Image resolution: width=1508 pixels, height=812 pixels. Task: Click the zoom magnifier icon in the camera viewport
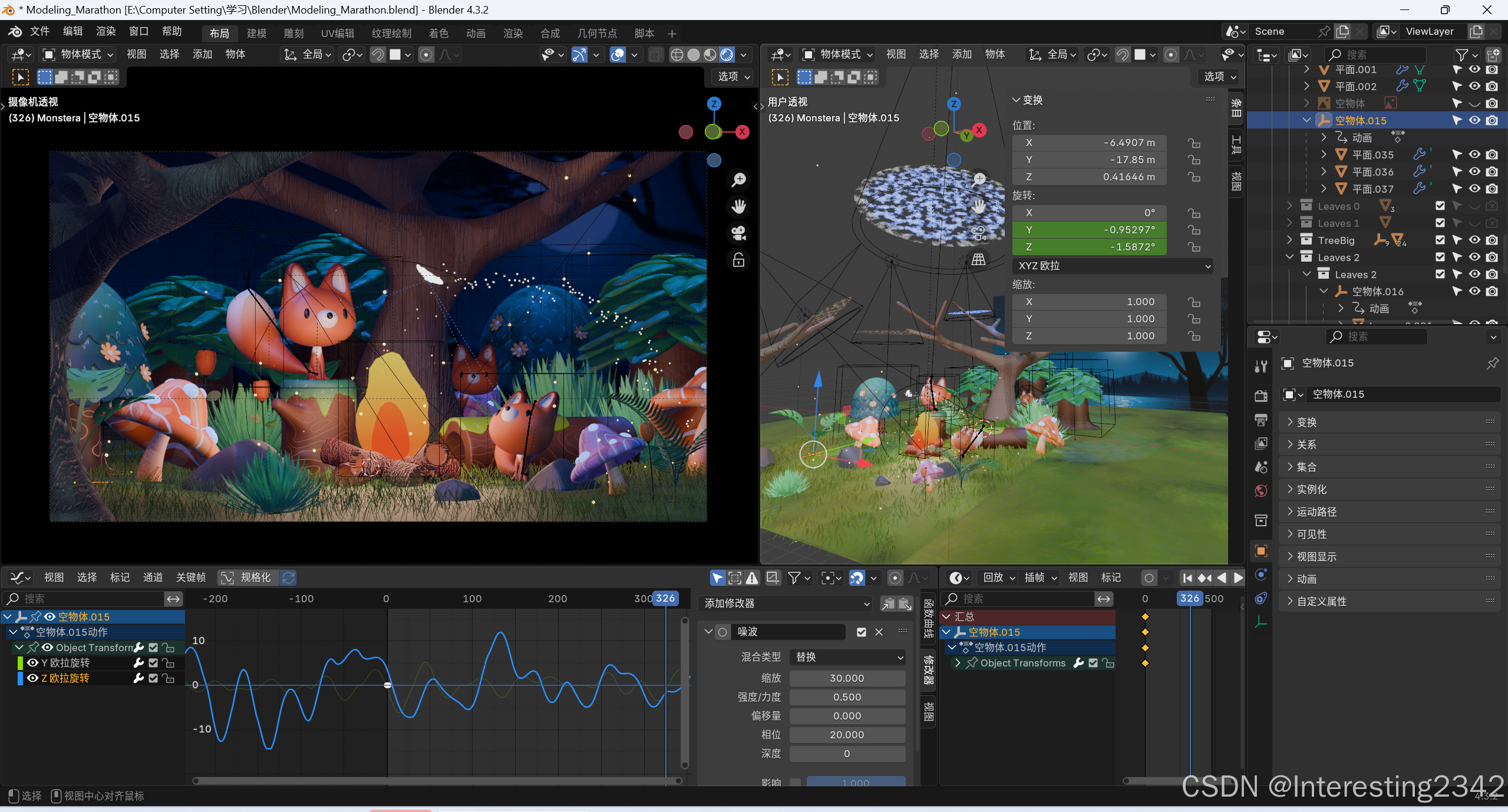(x=738, y=180)
